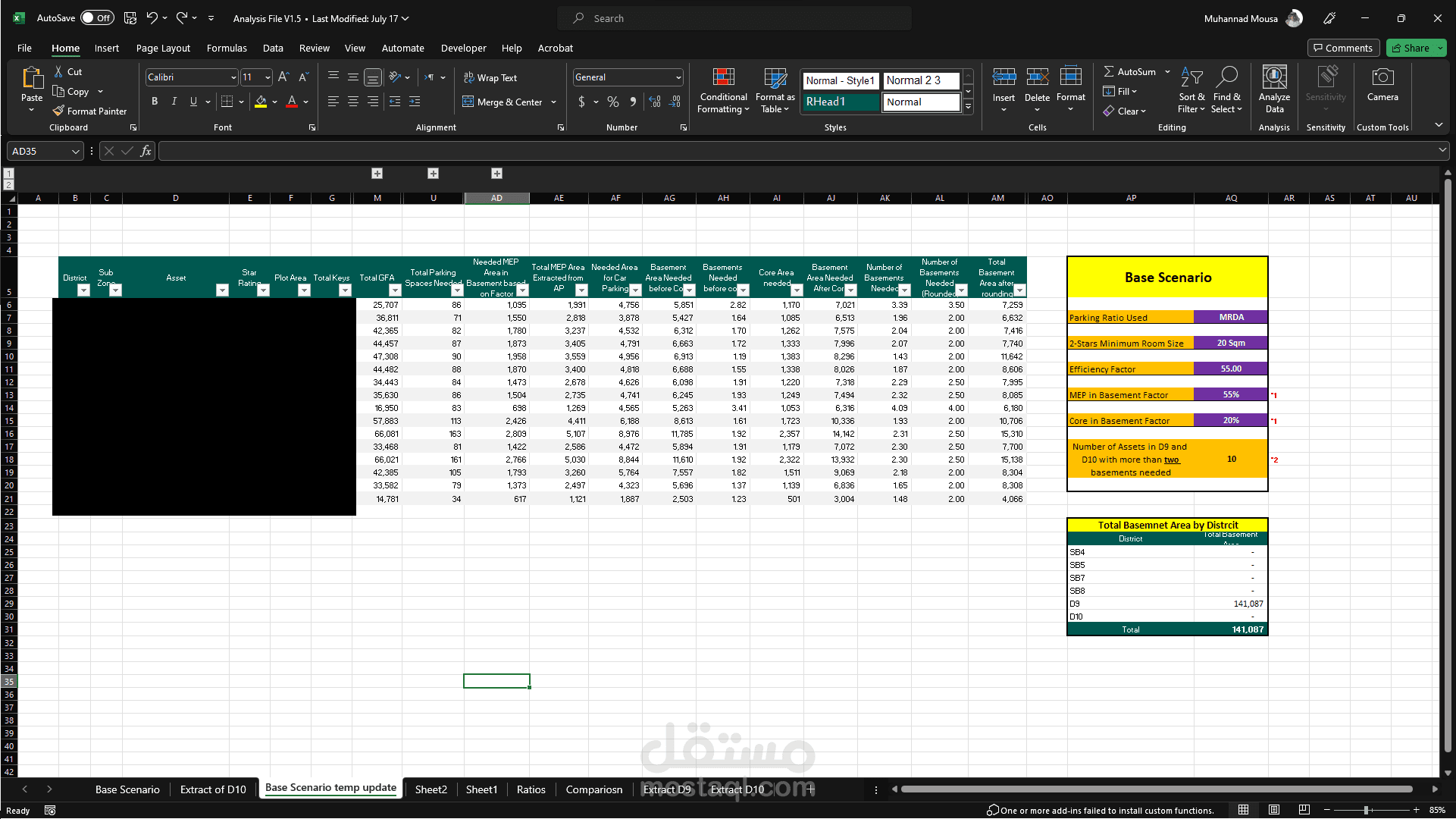Click the Find & Select magnifier icon
The image size is (1456, 819).
coord(1226,77)
